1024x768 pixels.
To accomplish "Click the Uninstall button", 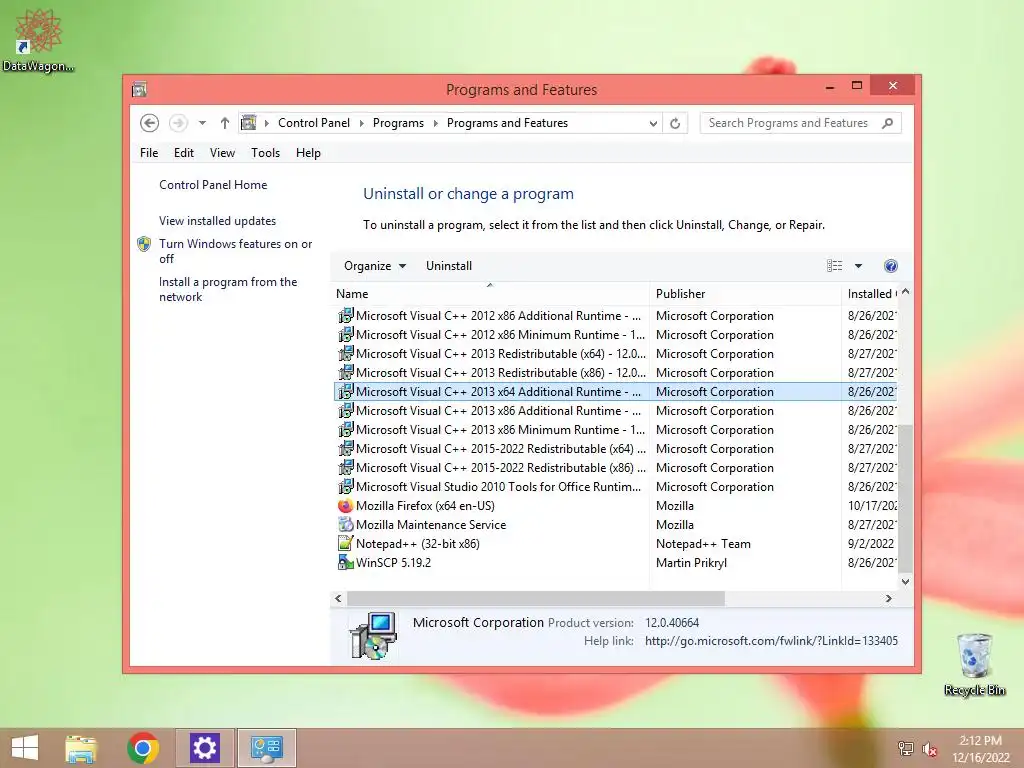I will coord(449,266).
